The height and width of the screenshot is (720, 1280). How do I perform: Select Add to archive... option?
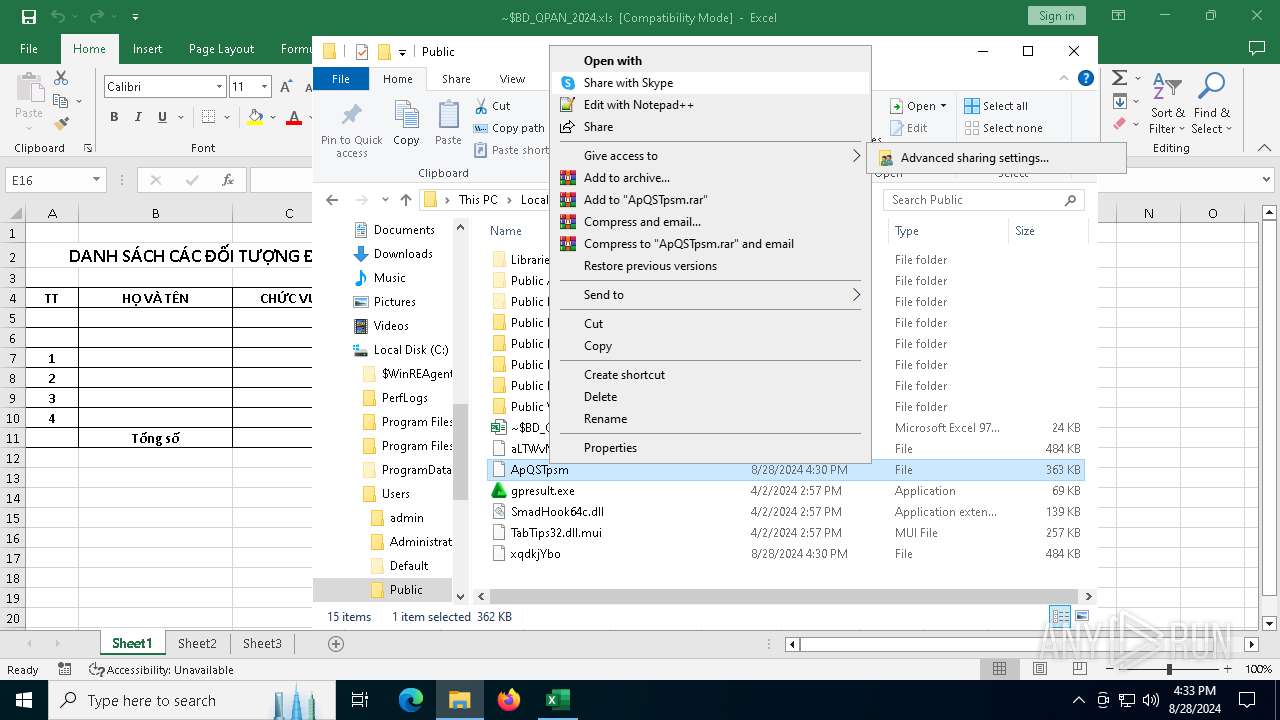tap(627, 178)
